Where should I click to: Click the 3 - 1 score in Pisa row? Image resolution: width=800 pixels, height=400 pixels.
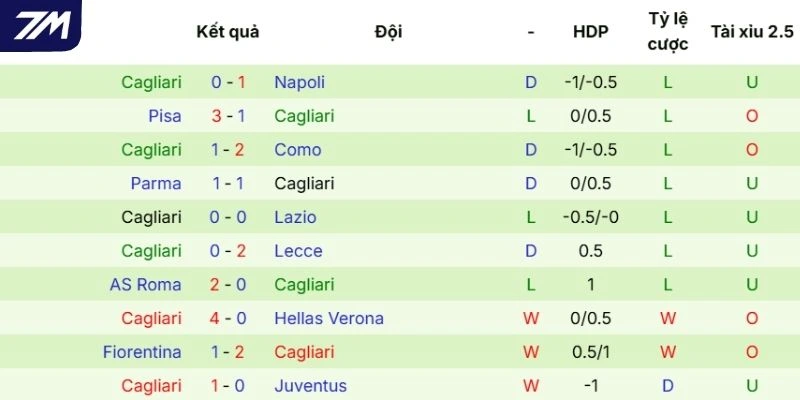(x=228, y=116)
